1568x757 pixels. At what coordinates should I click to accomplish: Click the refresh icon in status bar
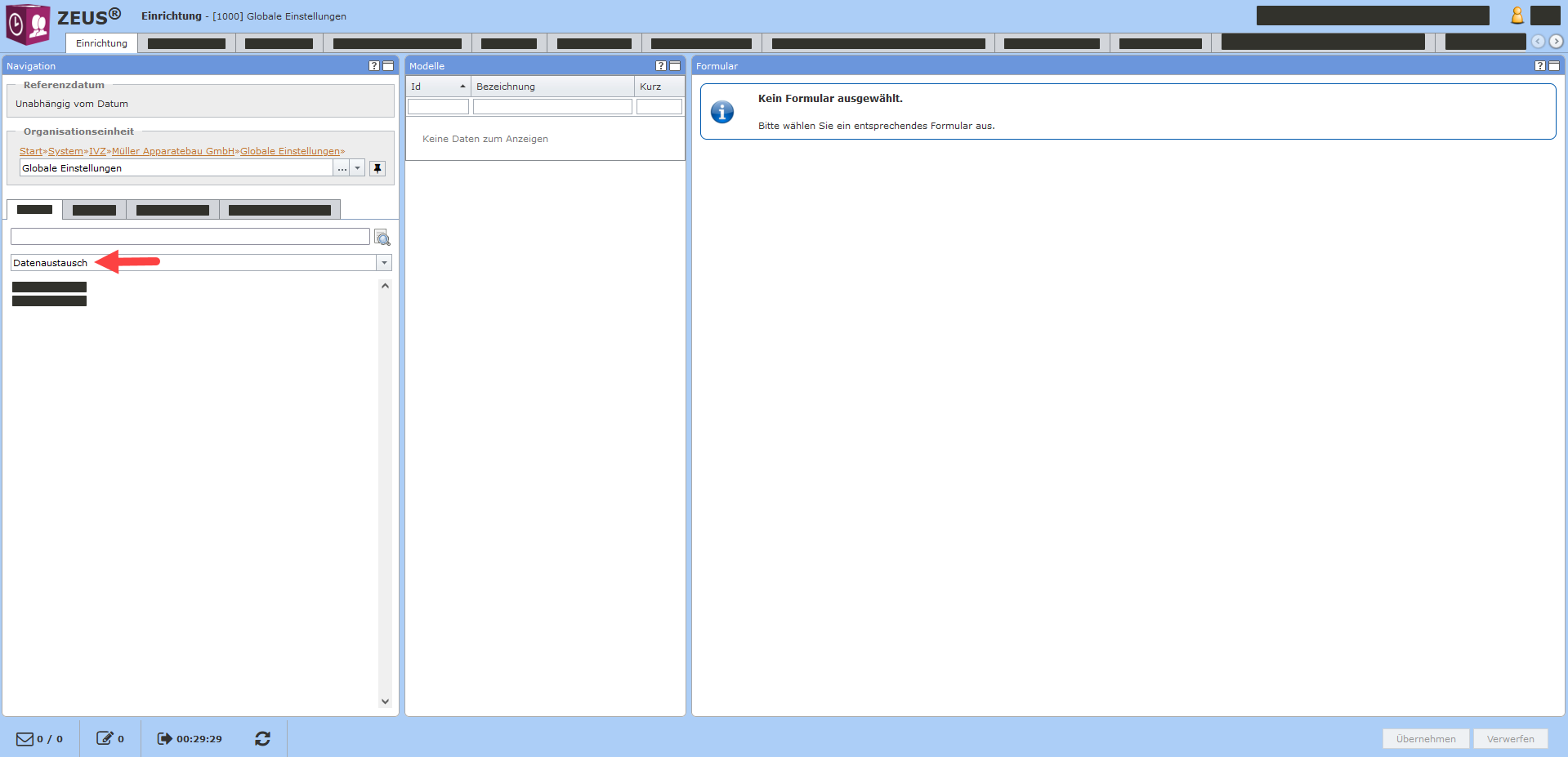pyautogui.click(x=262, y=739)
